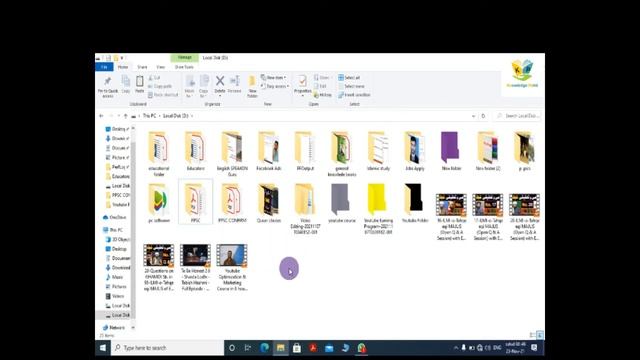Create a New folder from ribbon
This screenshot has height=360, width=640.
coord(252,86)
